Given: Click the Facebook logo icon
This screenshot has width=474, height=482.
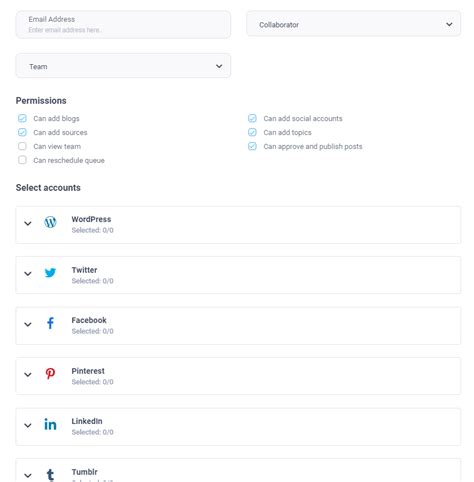Looking at the screenshot, I should (50, 323).
